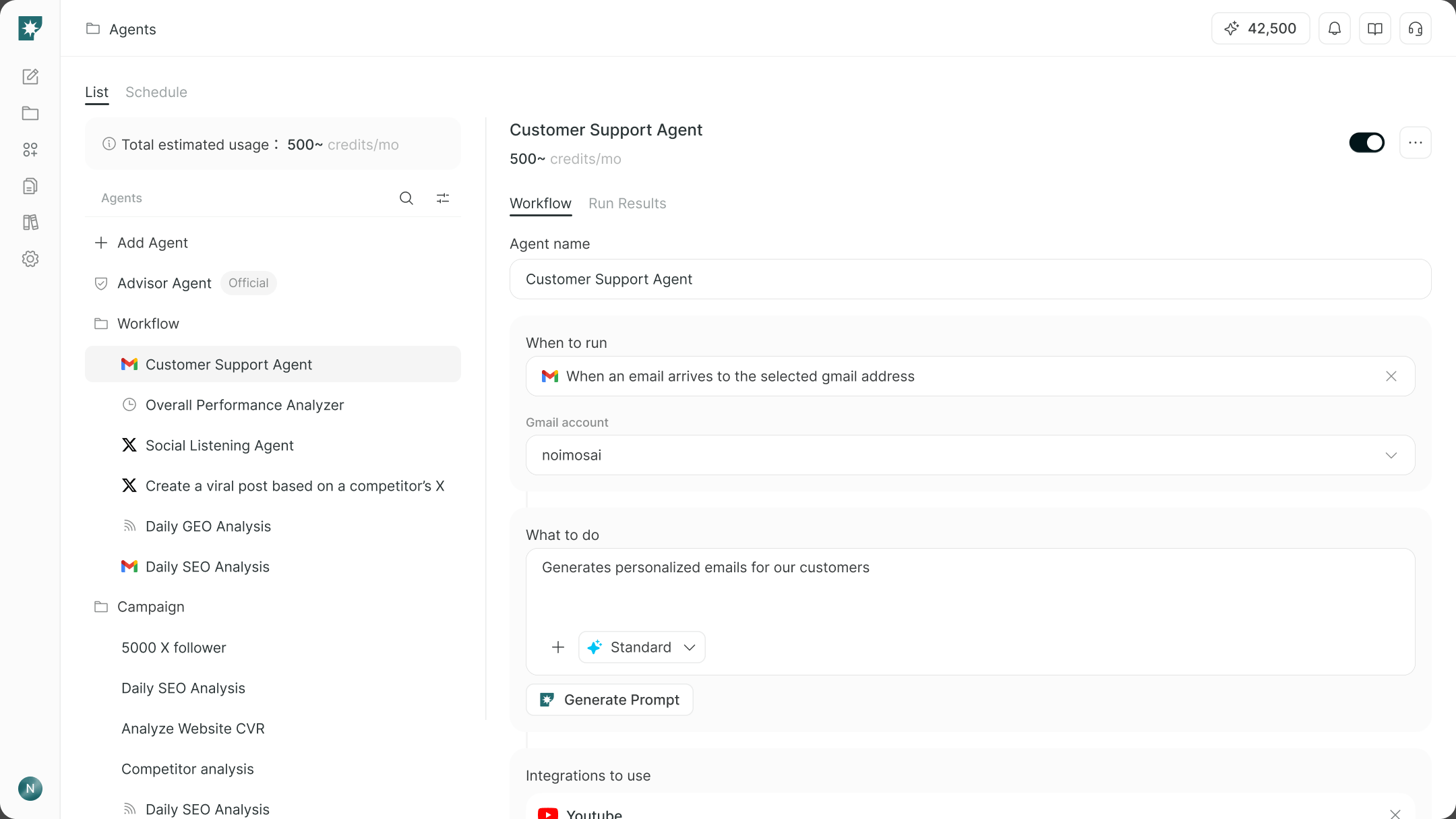Toggle the Customer Support Agent switch
Viewport: 1456px width, 819px height.
[x=1367, y=143]
